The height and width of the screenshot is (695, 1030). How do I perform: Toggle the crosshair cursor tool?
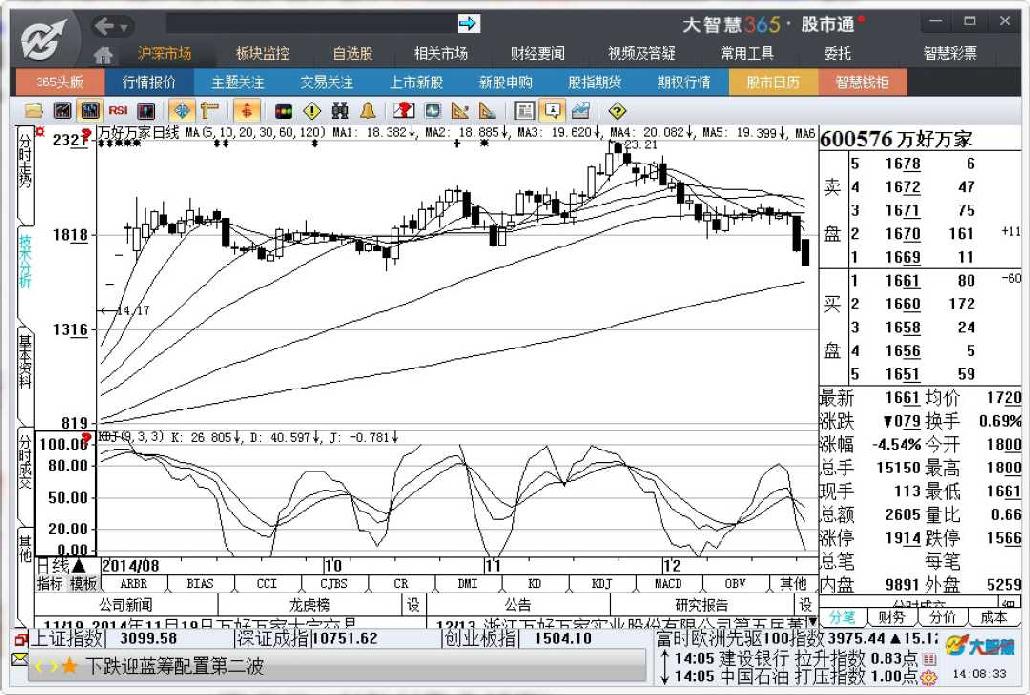coord(181,110)
